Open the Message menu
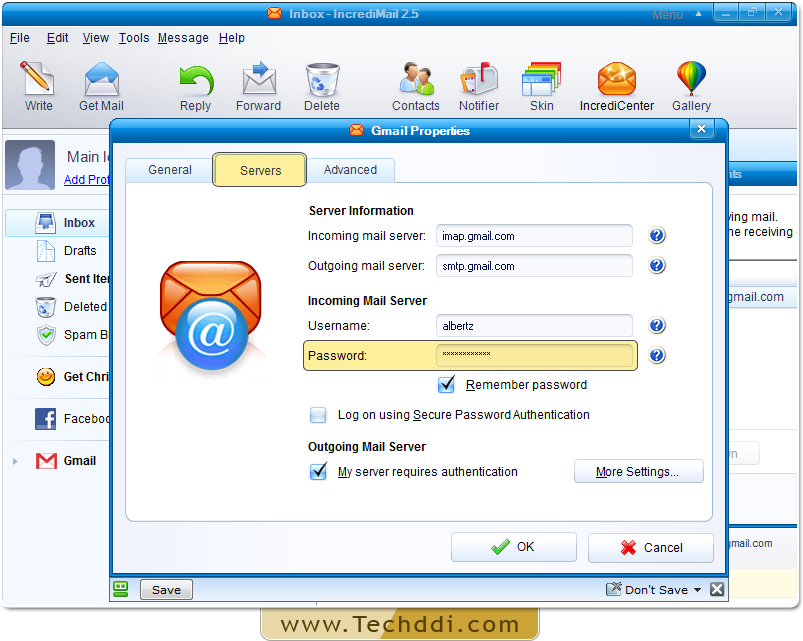 183,38
